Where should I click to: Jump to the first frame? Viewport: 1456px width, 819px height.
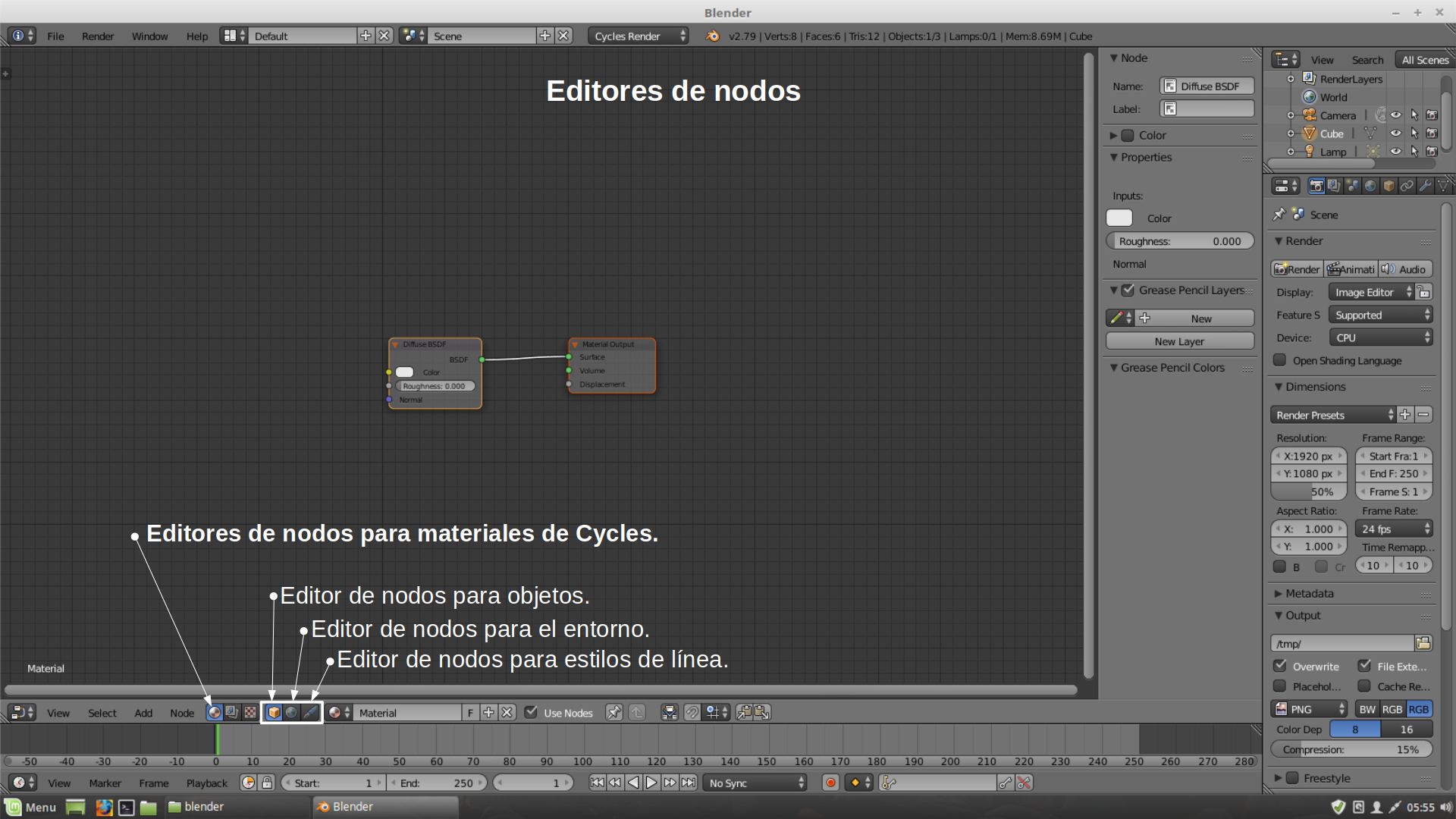598,783
